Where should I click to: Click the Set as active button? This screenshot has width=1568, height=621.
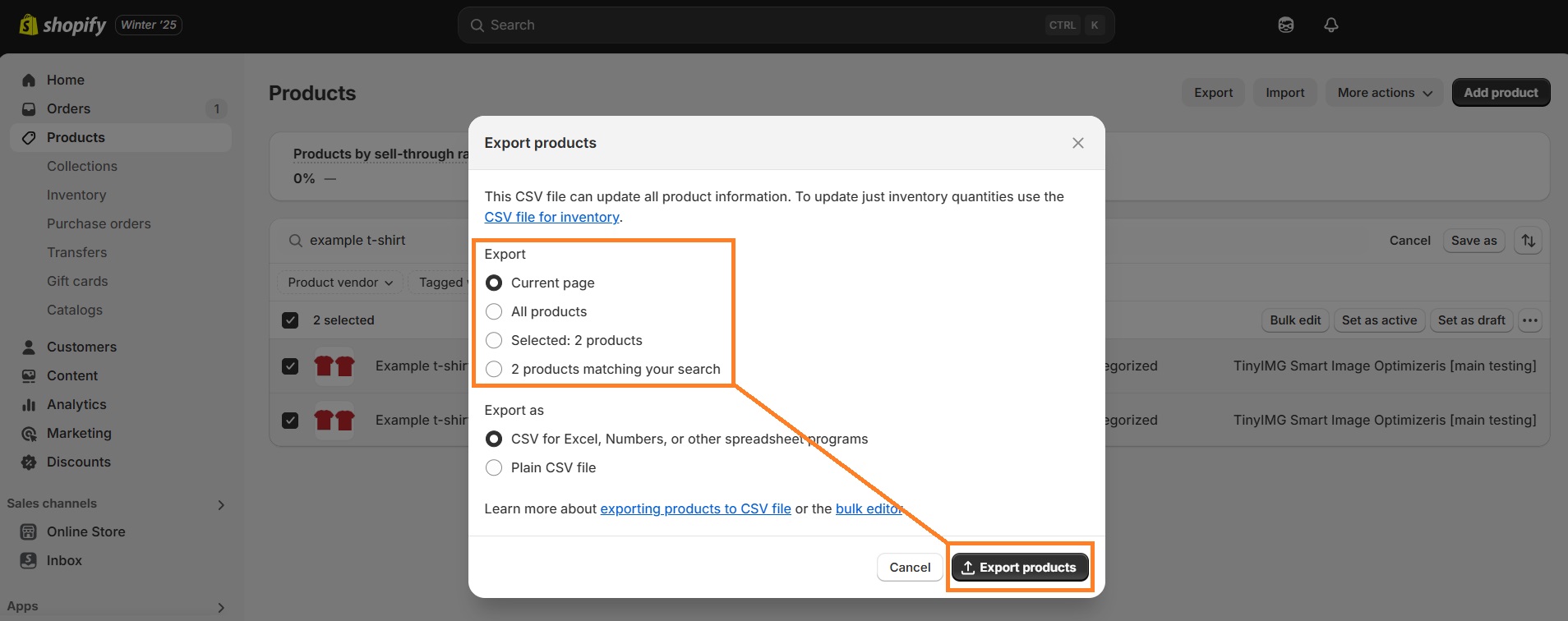pos(1380,320)
